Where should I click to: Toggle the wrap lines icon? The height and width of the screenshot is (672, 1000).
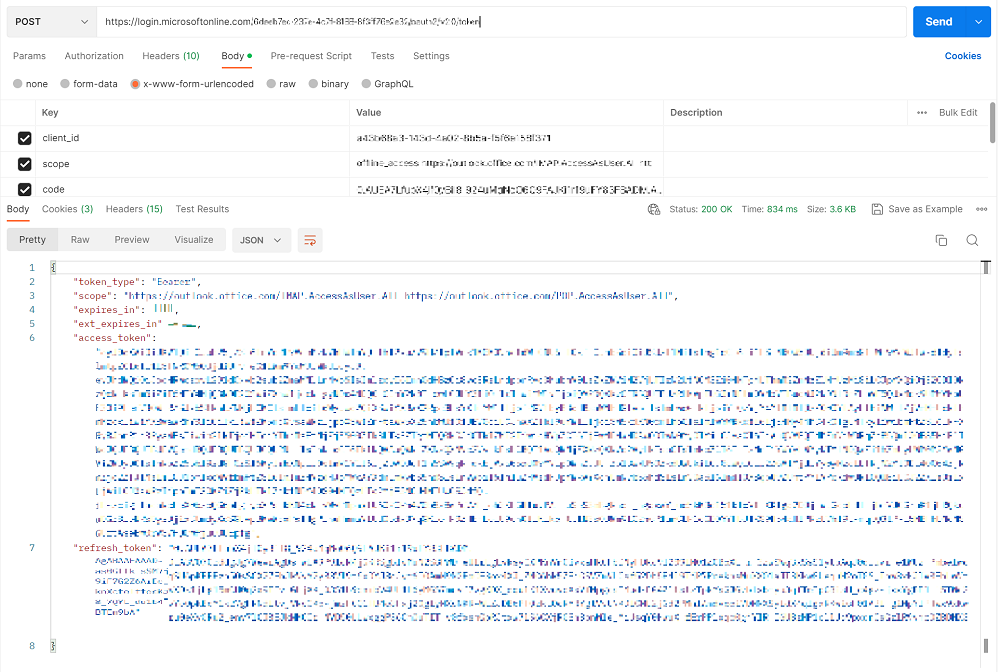click(x=310, y=240)
